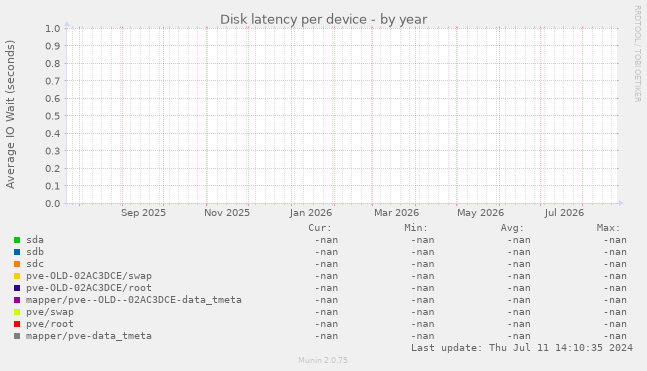The image size is (647, 371).
Task: Click the Avg: column header
Action: pos(512,228)
